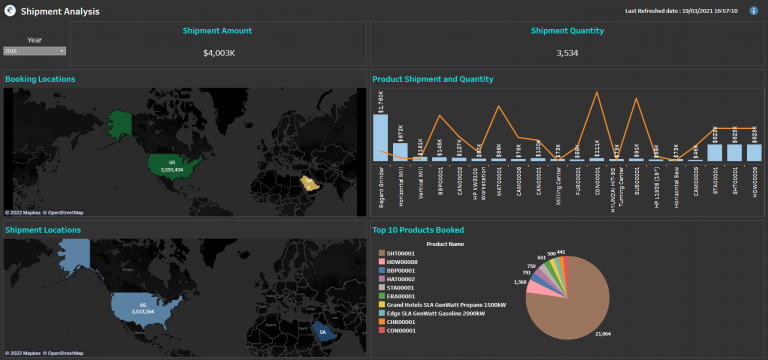Viewport: 768px width, 360px height.
Task: Open the OpenStreetMap link on Booking Locations map
Action: pyautogui.click(x=63, y=213)
